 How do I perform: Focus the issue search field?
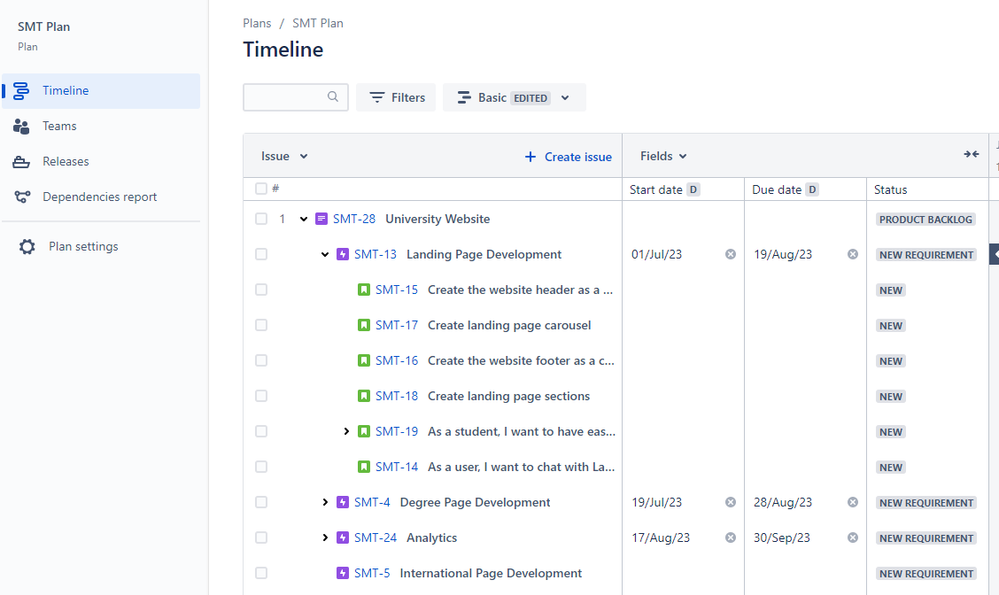[x=296, y=97]
